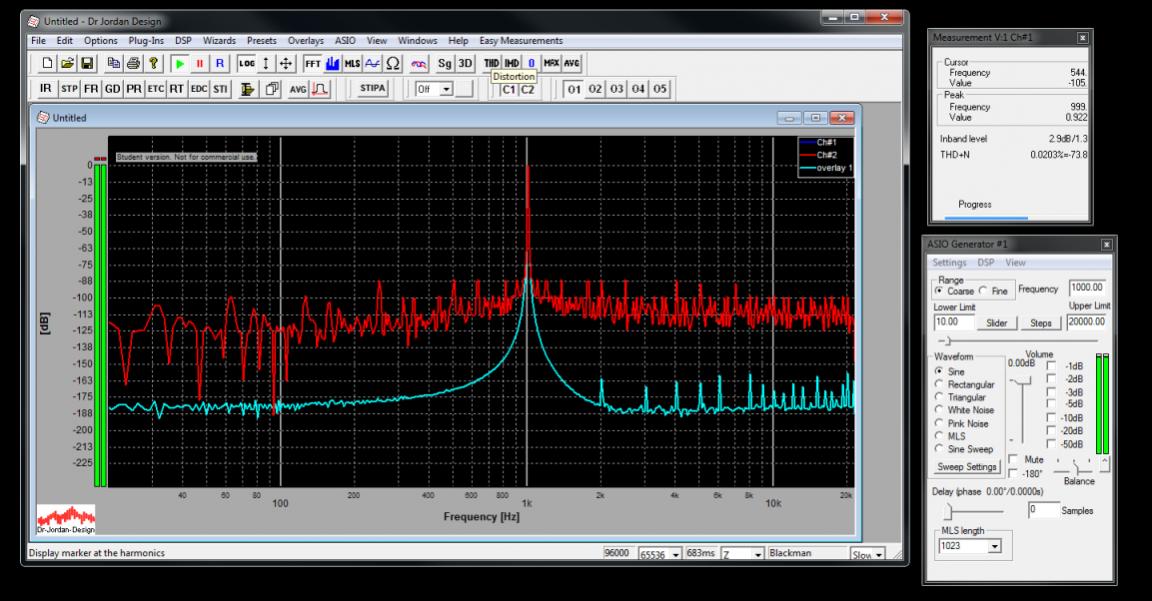Select the GD group delay view
1152x601 pixels.
pos(112,89)
